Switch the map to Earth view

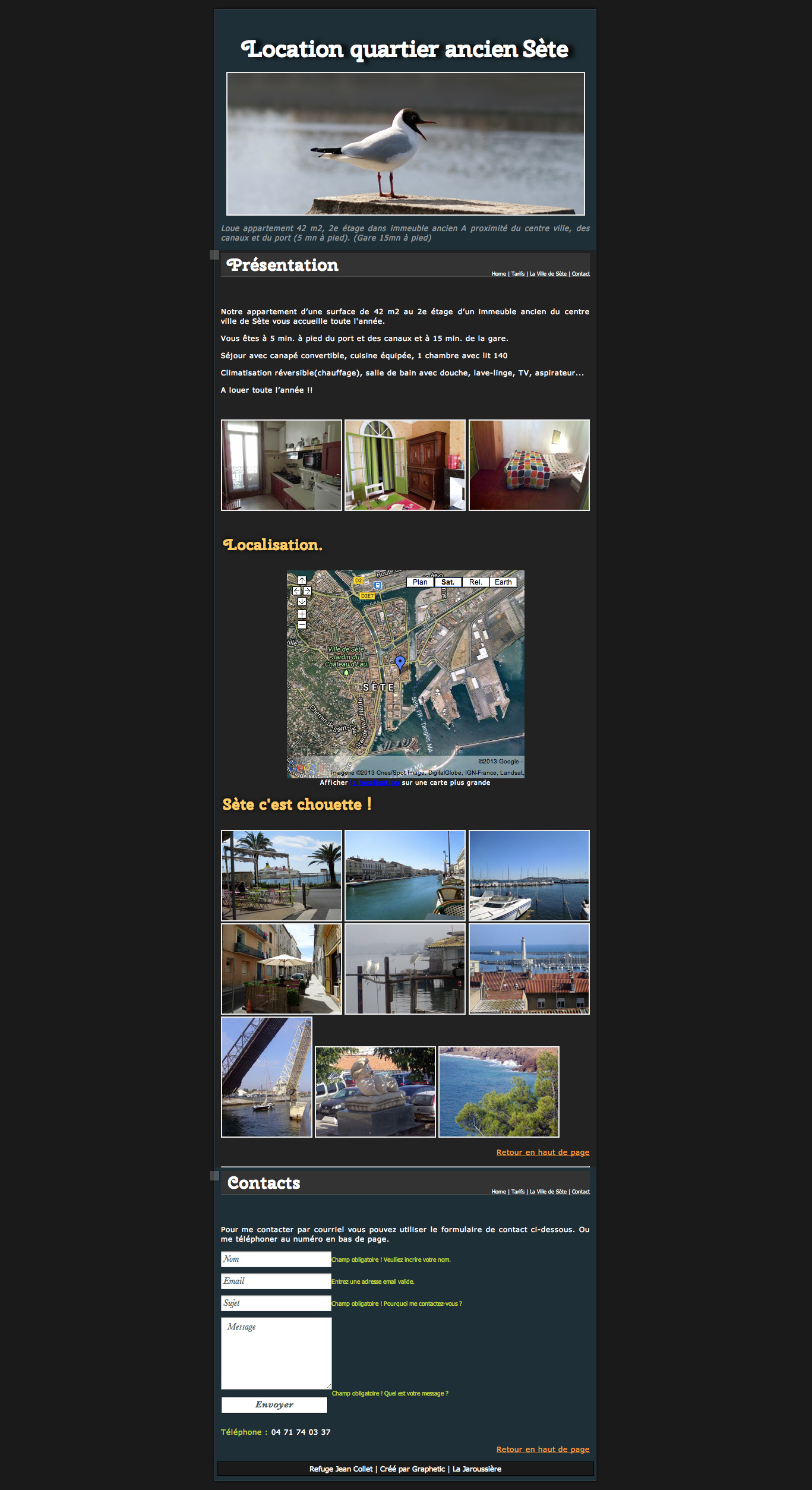(x=503, y=582)
